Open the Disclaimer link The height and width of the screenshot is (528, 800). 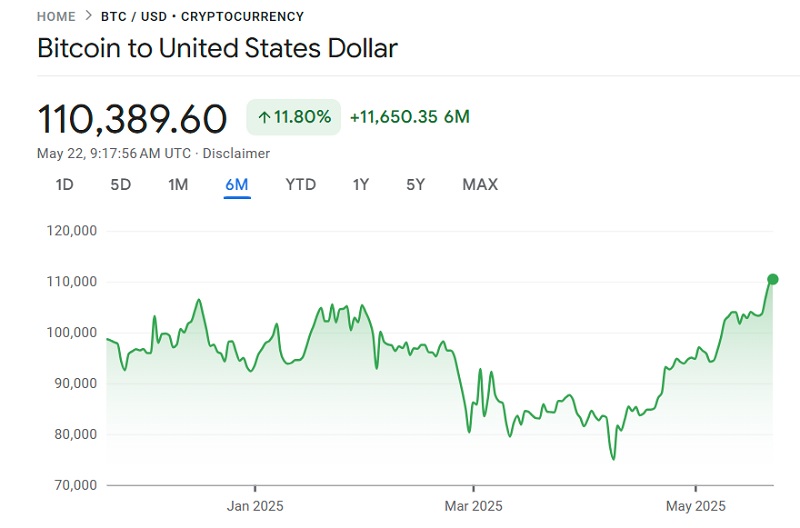tap(237, 153)
